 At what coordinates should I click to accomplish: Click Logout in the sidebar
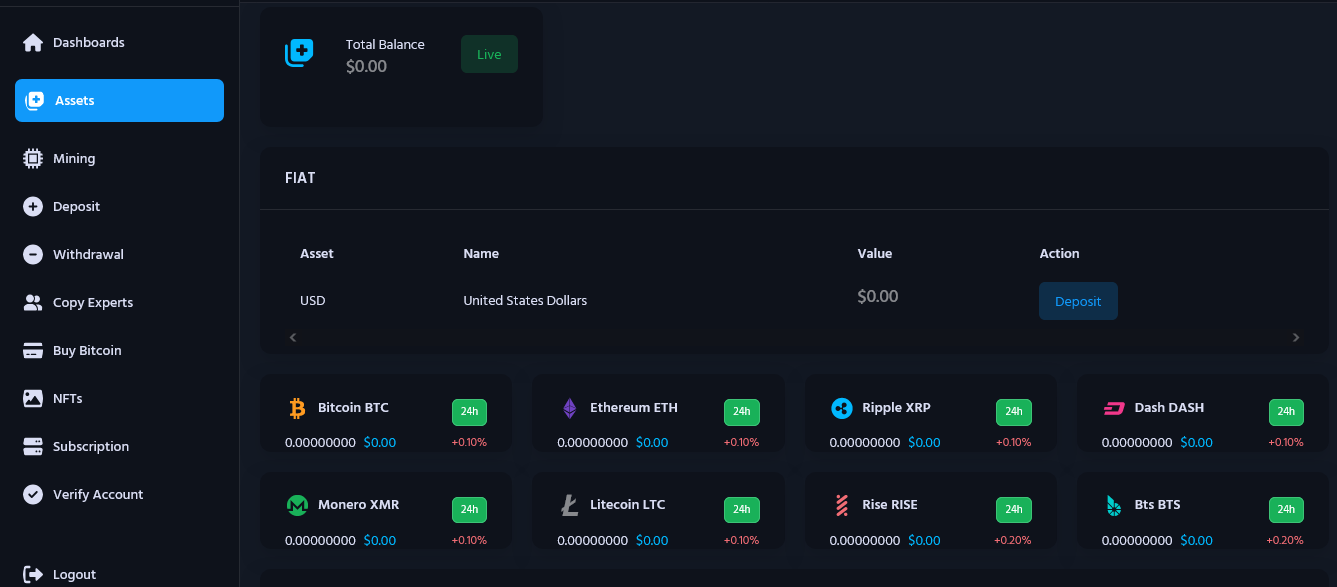[x=74, y=575]
